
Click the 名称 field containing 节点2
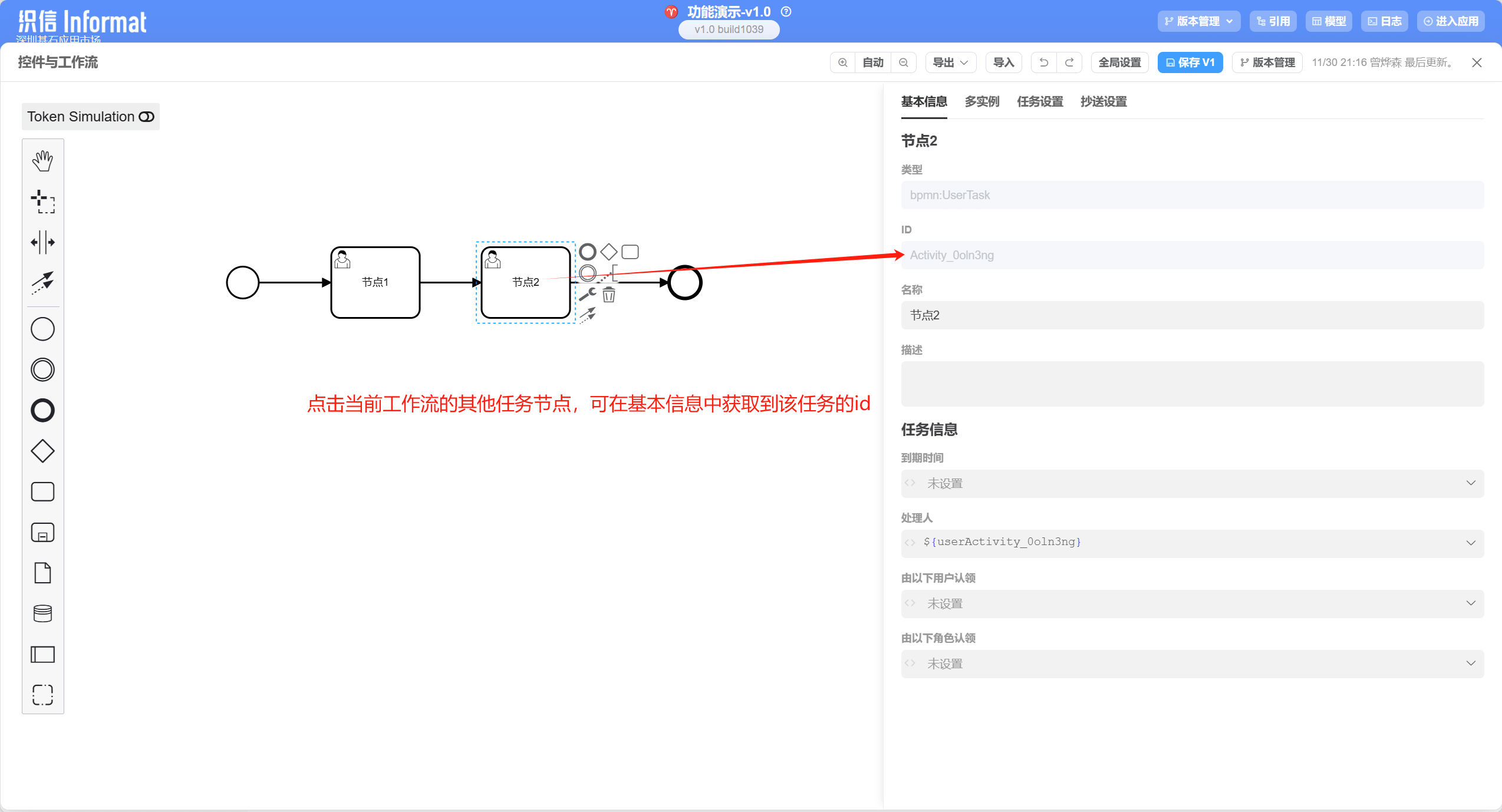[1192, 315]
